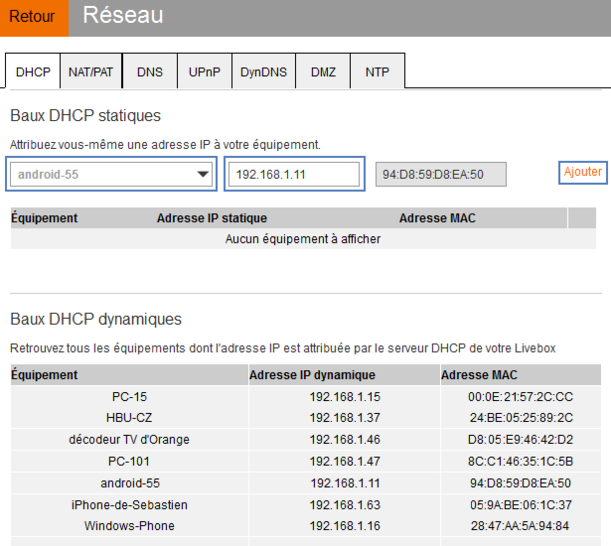
Task: Open the NAT/PAT tab
Action: tap(91, 72)
